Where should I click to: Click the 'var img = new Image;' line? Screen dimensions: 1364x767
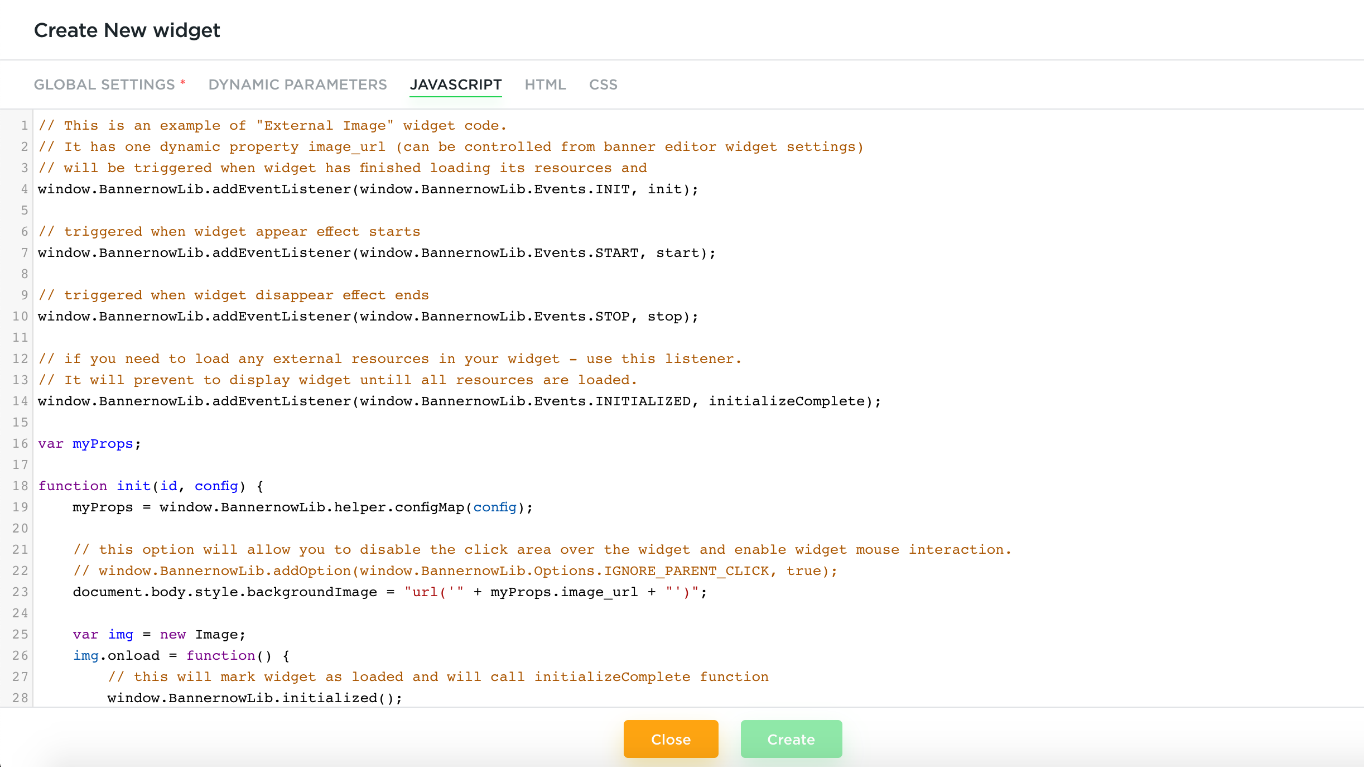[159, 634]
